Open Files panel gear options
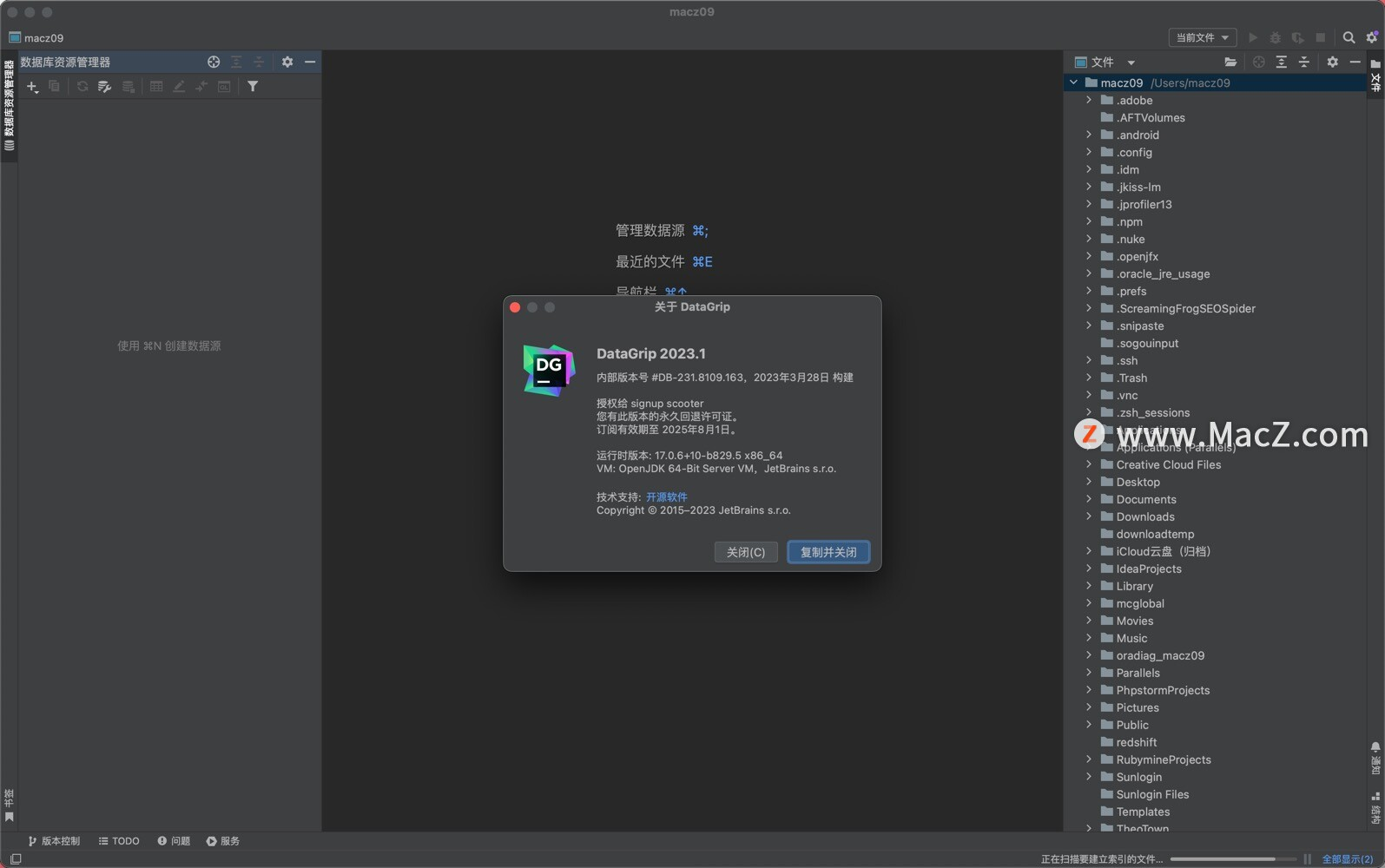The width and height of the screenshot is (1385, 868). coord(1332,62)
